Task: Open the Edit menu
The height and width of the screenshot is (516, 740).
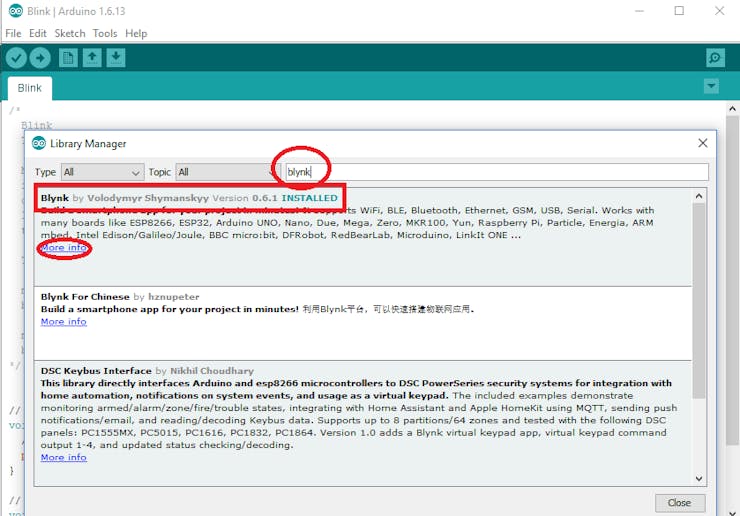Action: point(38,34)
